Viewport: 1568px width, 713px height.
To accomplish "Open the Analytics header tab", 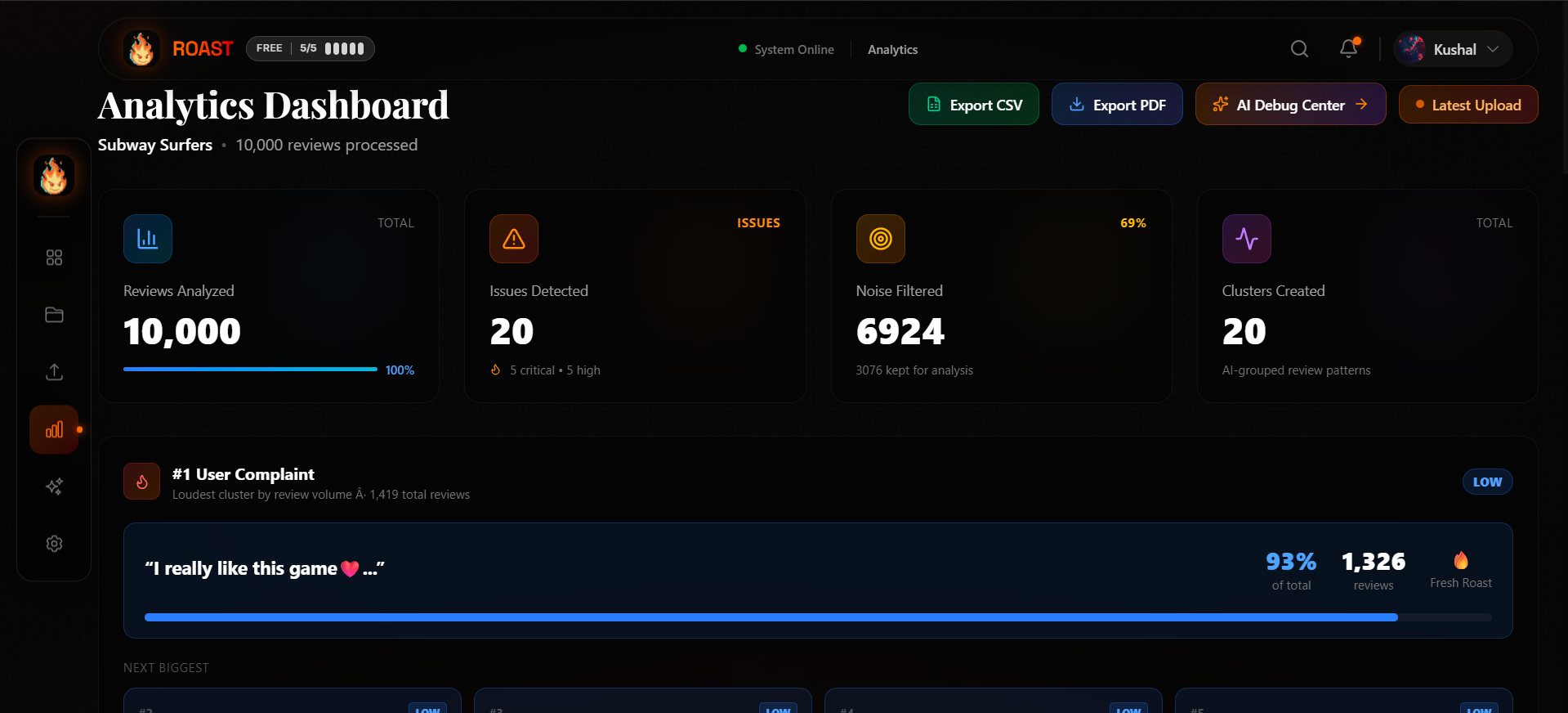I will (892, 49).
